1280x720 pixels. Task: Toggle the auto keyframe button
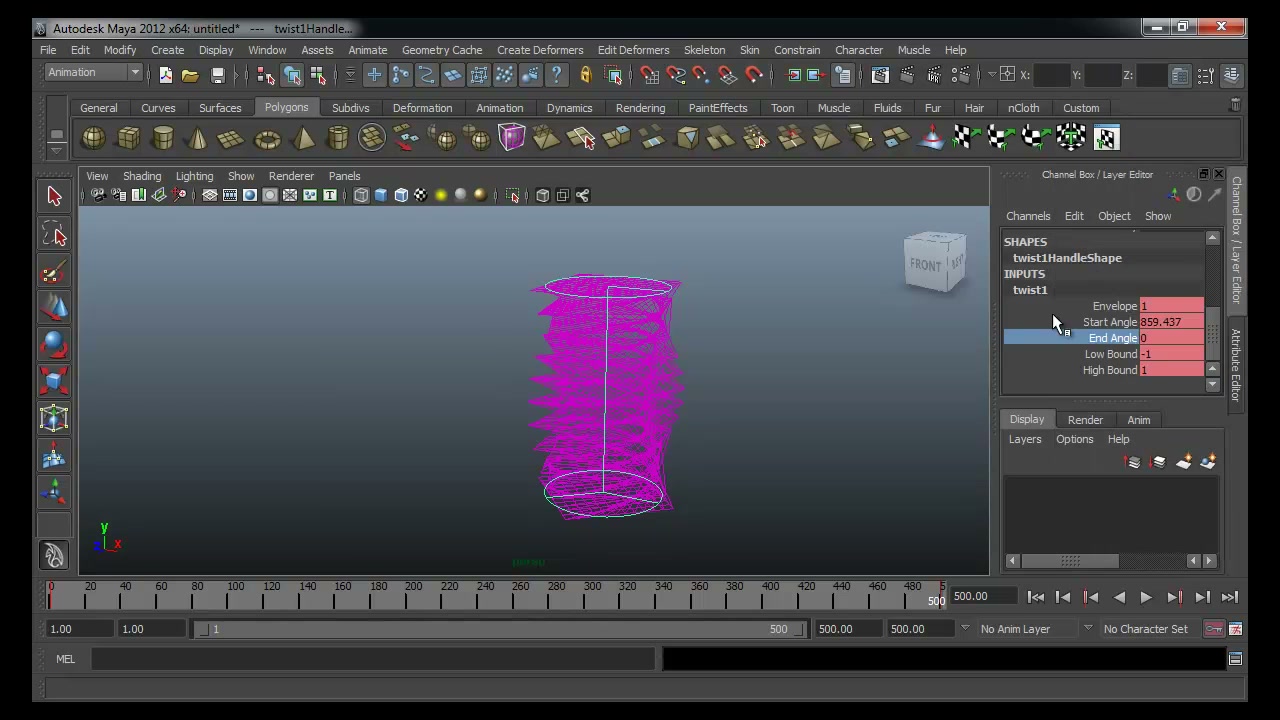(x=1213, y=629)
